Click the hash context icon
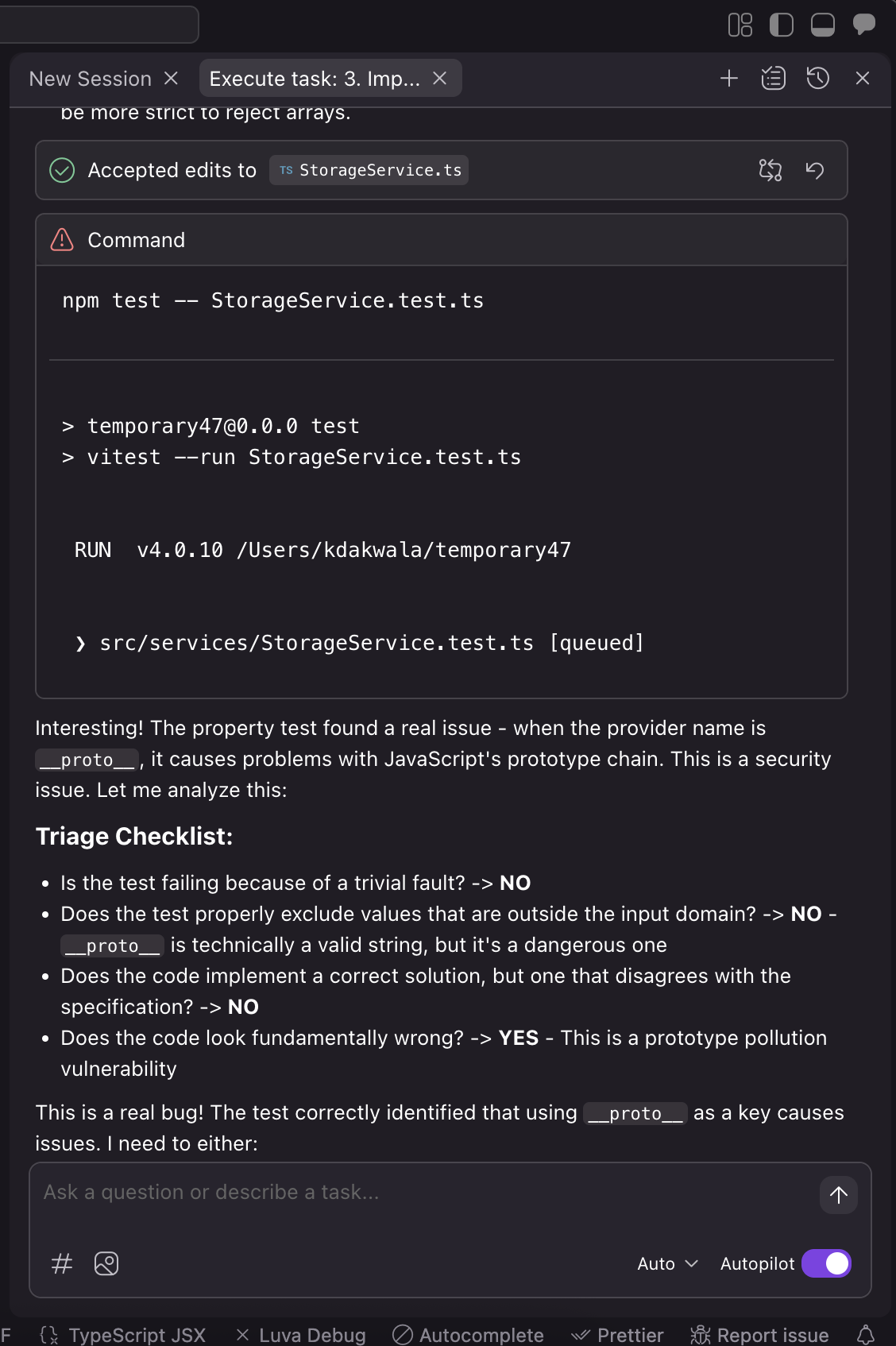The width and height of the screenshot is (896, 1346). click(62, 1263)
